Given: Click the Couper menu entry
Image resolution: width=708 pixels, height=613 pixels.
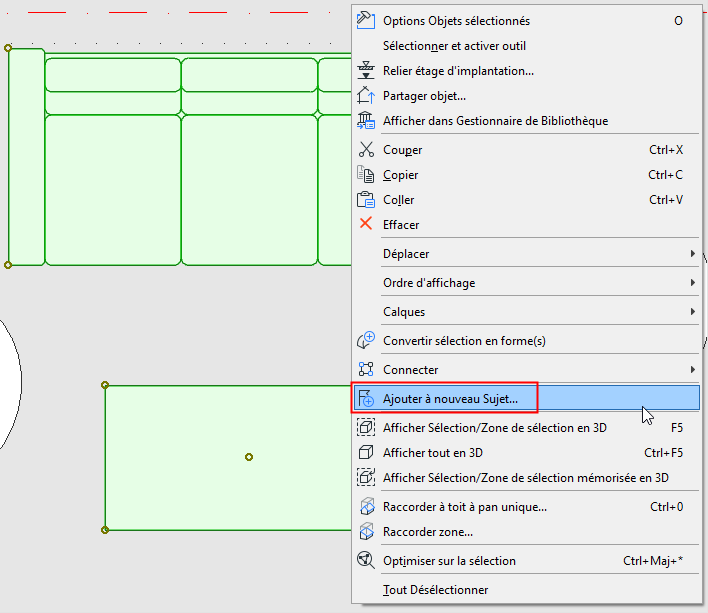Looking at the screenshot, I should 526,150.
